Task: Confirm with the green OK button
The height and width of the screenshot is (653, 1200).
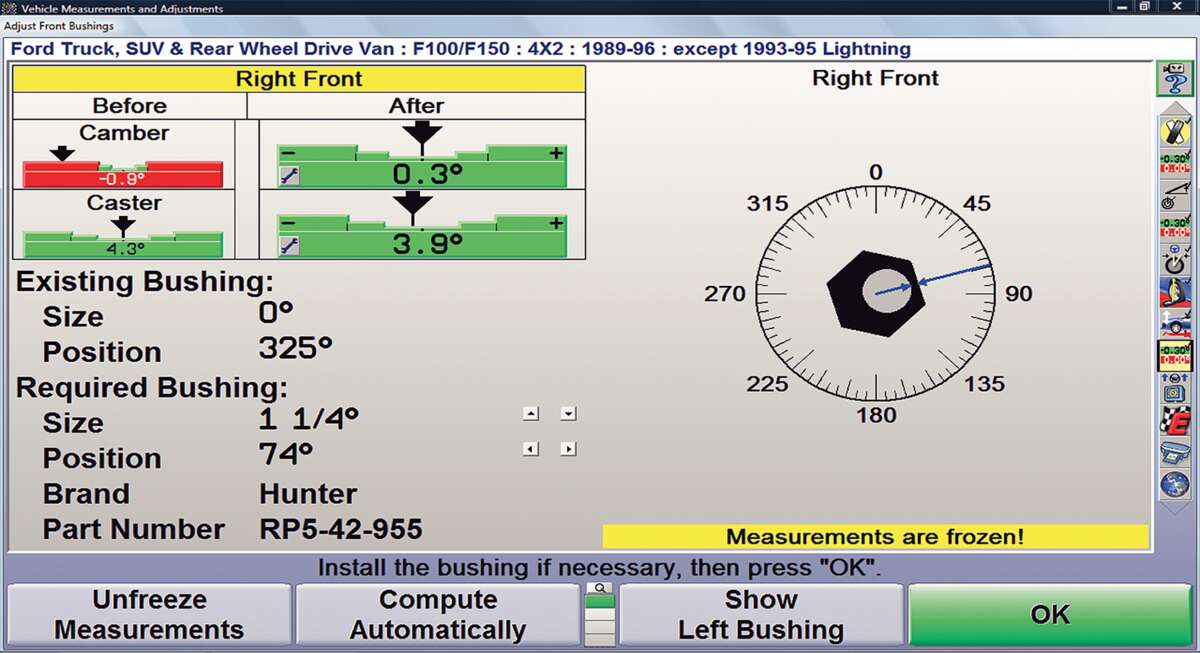Action: (1050, 615)
